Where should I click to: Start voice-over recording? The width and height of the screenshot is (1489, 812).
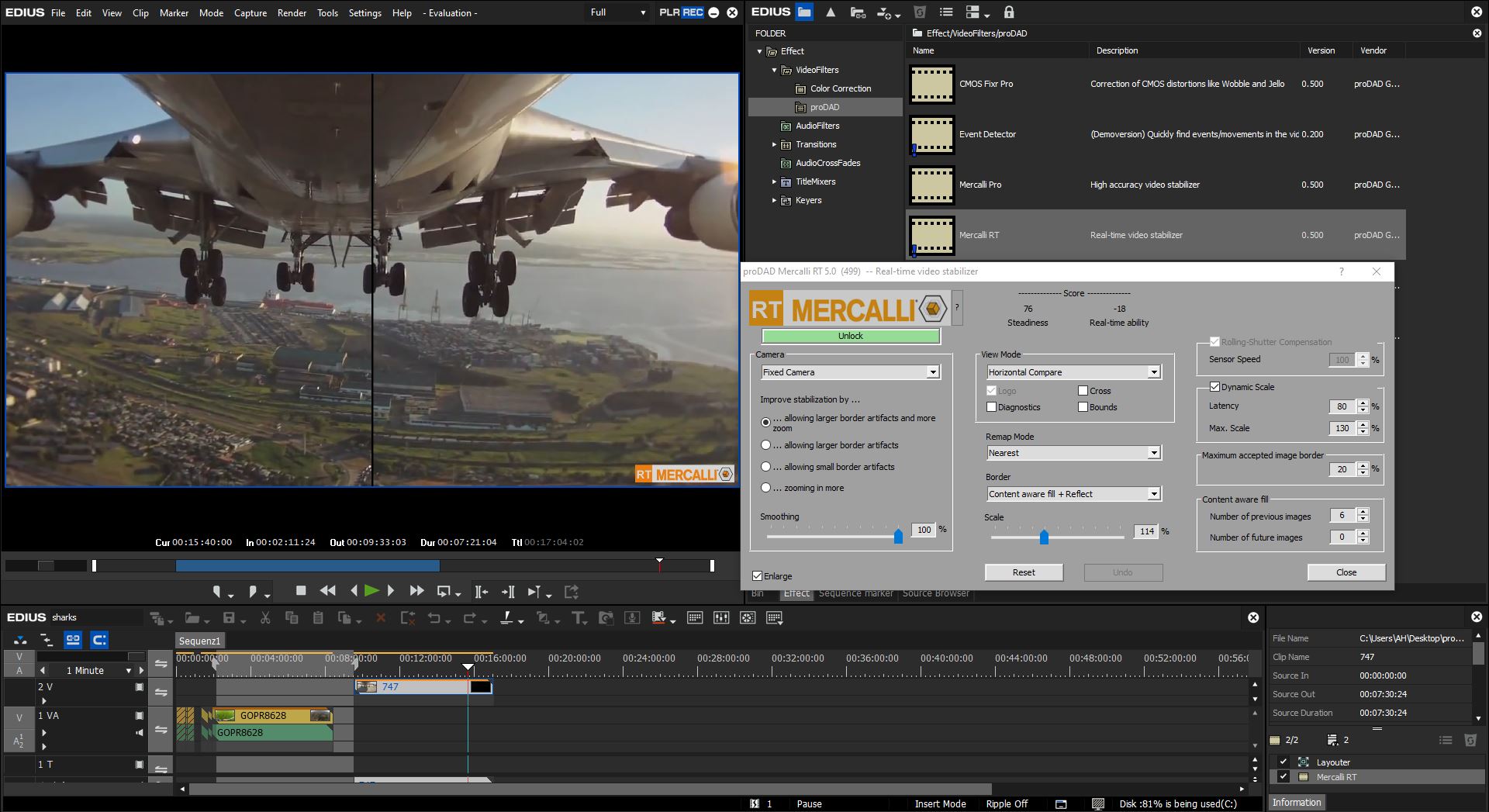point(631,618)
